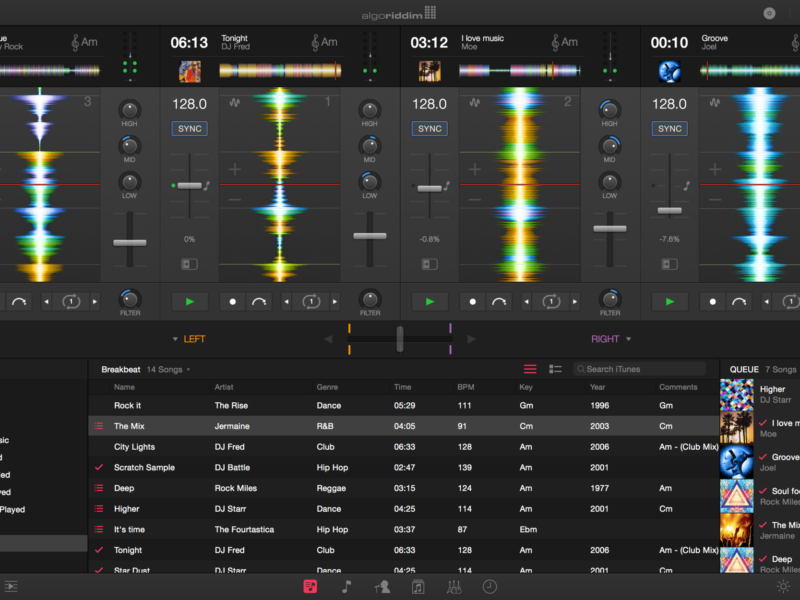Open the iTunes music library tab
Screen dimensions: 800x600
coord(346,587)
